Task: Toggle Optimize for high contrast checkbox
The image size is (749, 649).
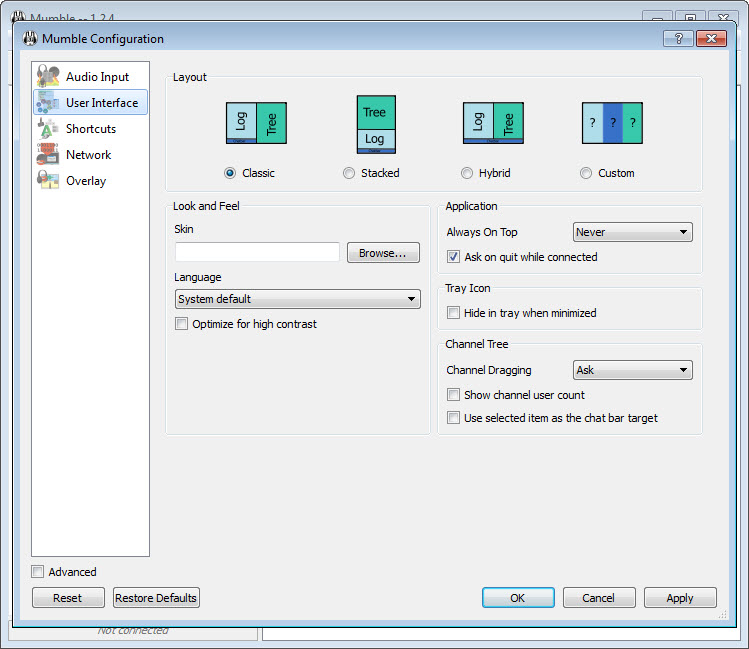Action: pos(182,324)
